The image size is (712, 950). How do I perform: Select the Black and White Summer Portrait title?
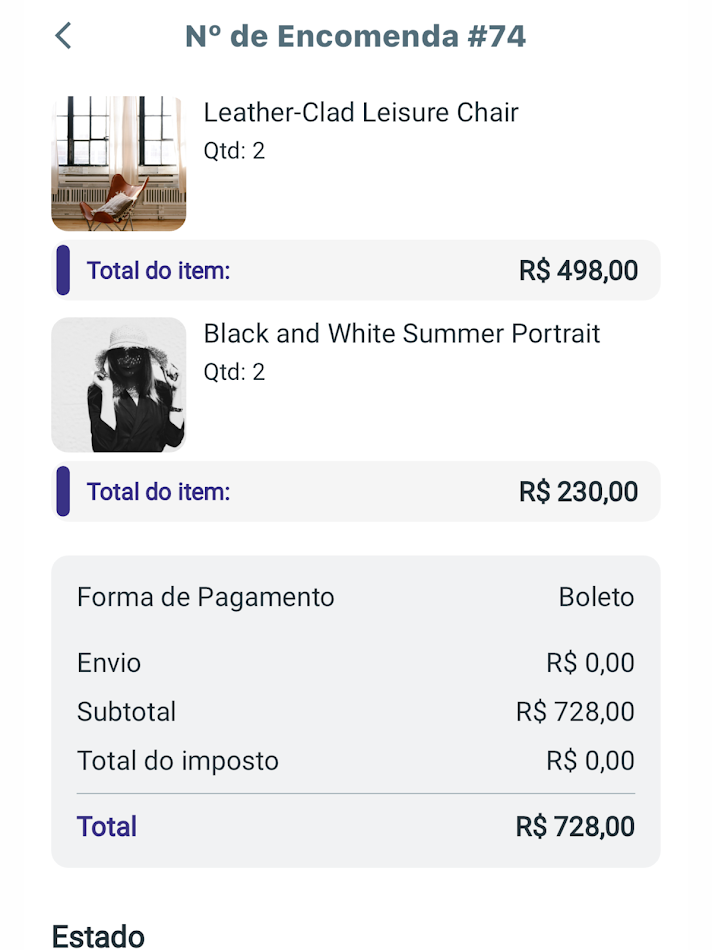pos(402,333)
